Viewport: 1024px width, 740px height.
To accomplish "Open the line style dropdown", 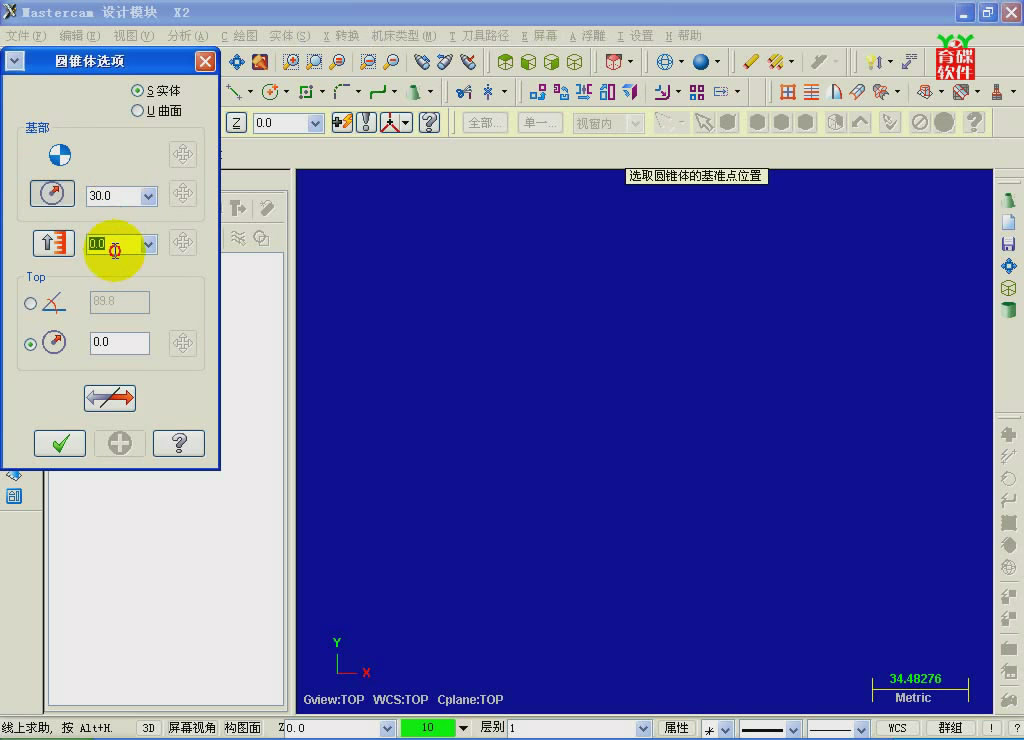I will point(793,729).
